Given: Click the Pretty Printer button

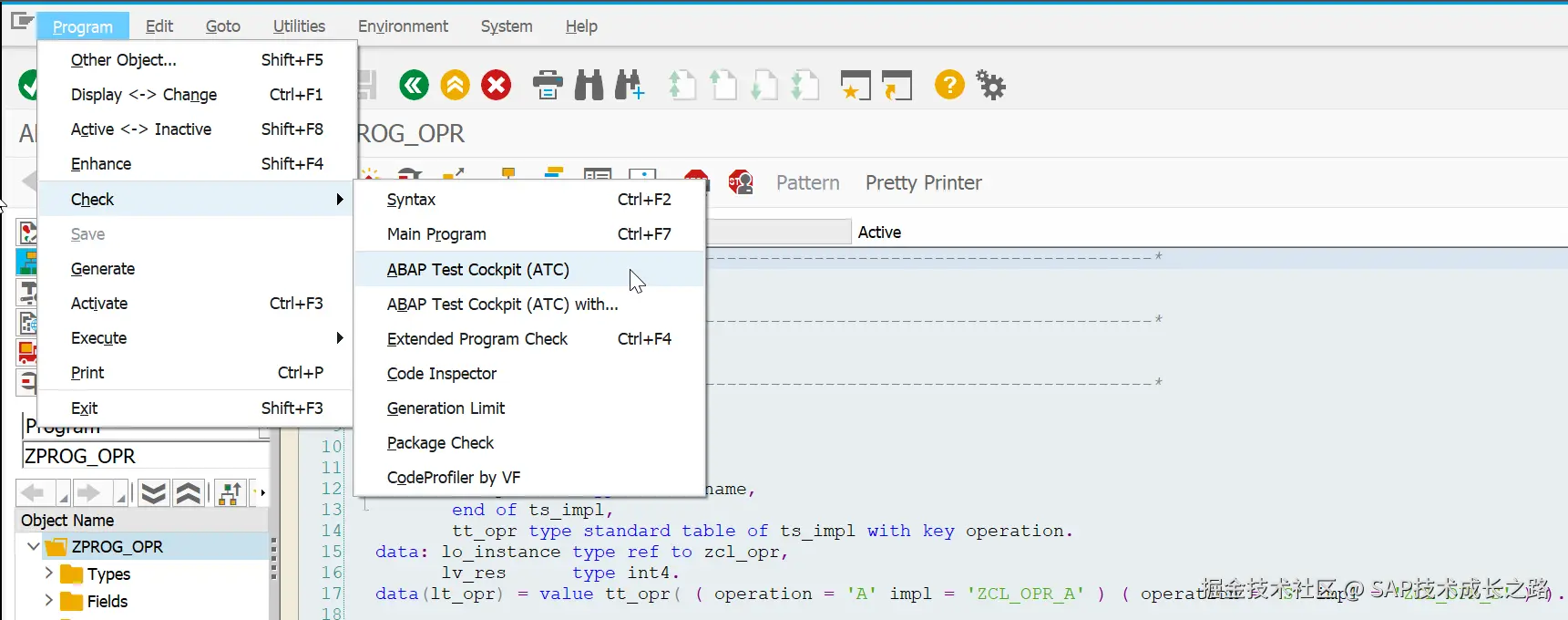Looking at the screenshot, I should coord(924,182).
